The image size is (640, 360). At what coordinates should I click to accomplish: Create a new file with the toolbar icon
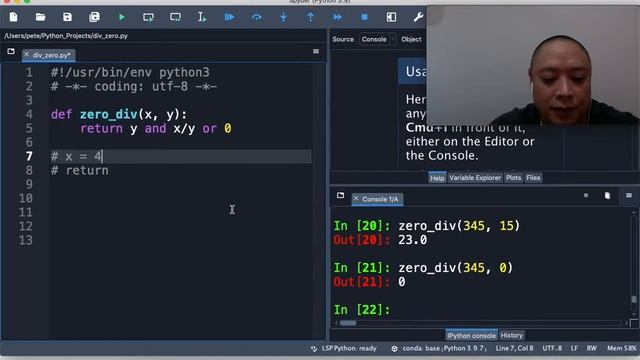(x=13, y=17)
